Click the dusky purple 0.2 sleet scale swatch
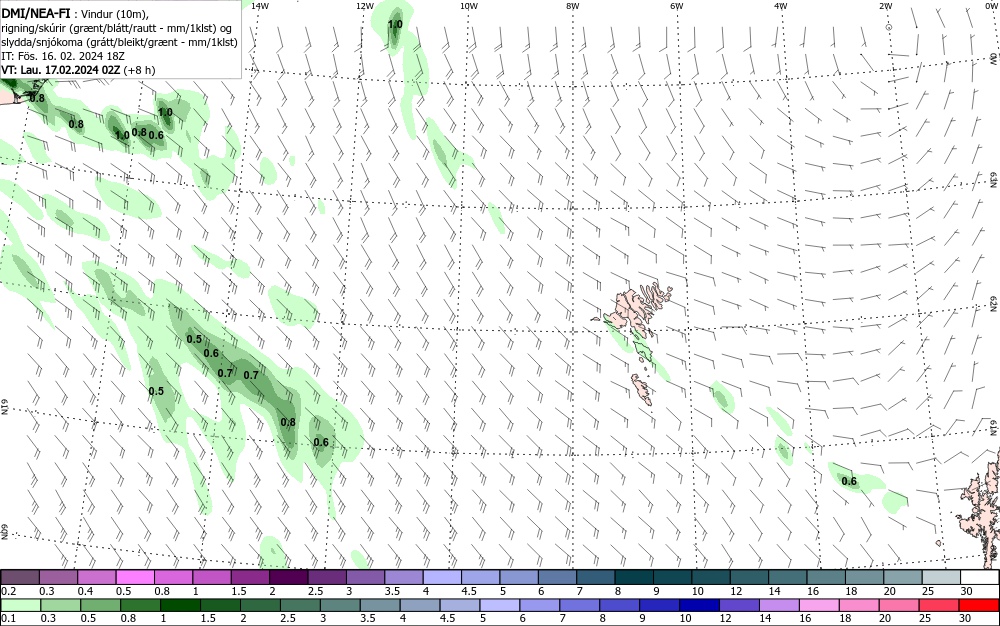The height and width of the screenshot is (626, 1000). tap(20, 577)
